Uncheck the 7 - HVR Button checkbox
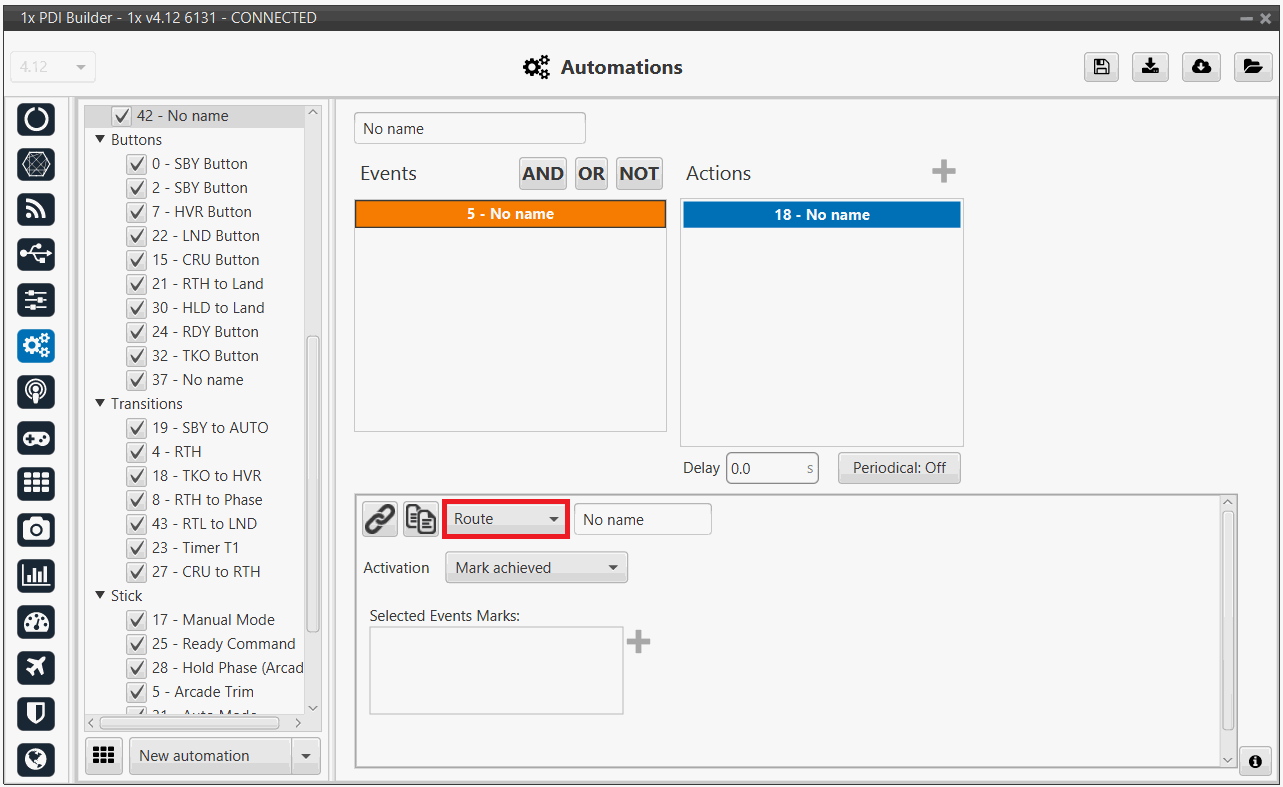Viewport: 1283px width, 787px height. coord(137,212)
